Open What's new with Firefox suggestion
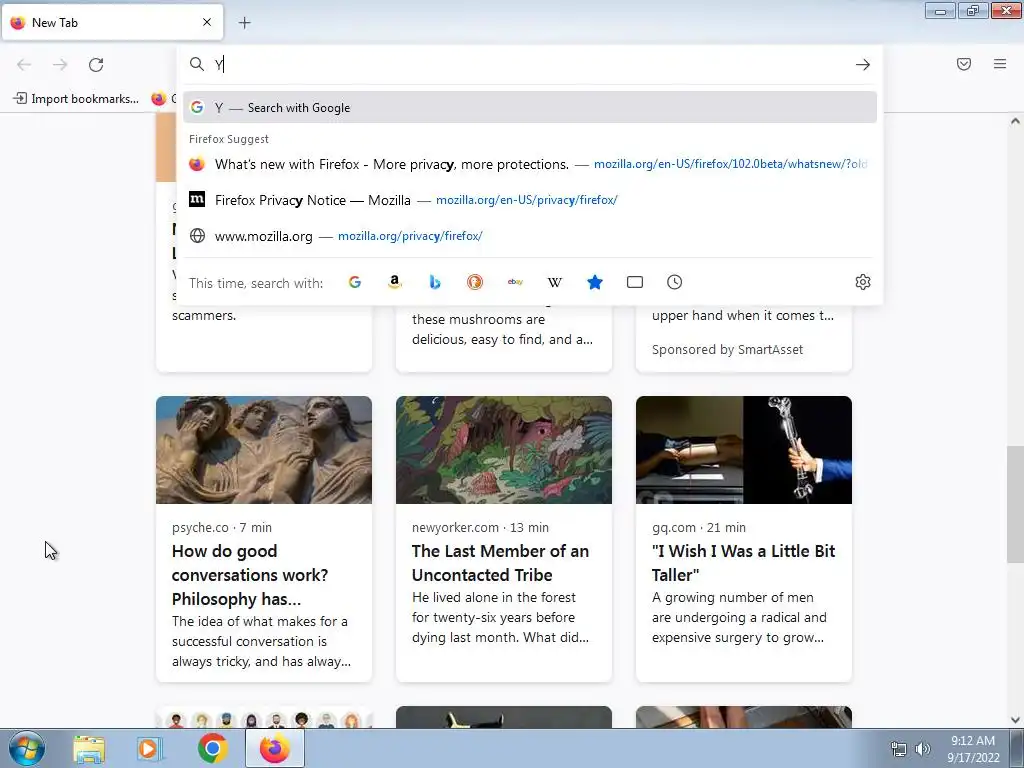The height and width of the screenshot is (768, 1024). click(530, 164)
